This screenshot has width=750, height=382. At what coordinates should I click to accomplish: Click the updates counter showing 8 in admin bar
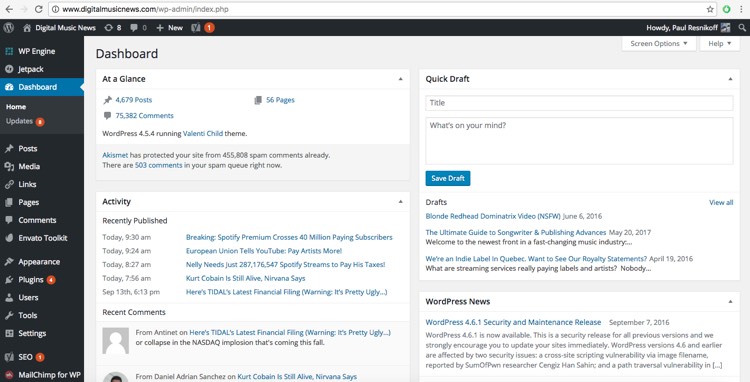click(113, 28)
